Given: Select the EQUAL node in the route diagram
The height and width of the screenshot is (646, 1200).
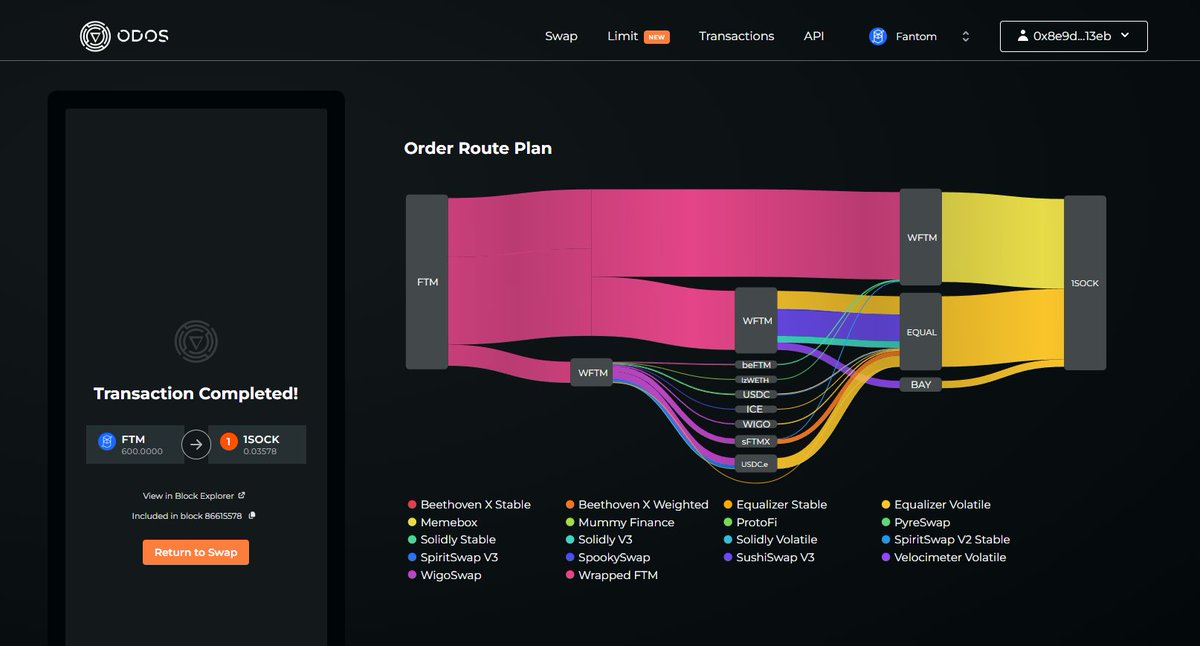Looking at the screenshot, I should coord(921,332).
